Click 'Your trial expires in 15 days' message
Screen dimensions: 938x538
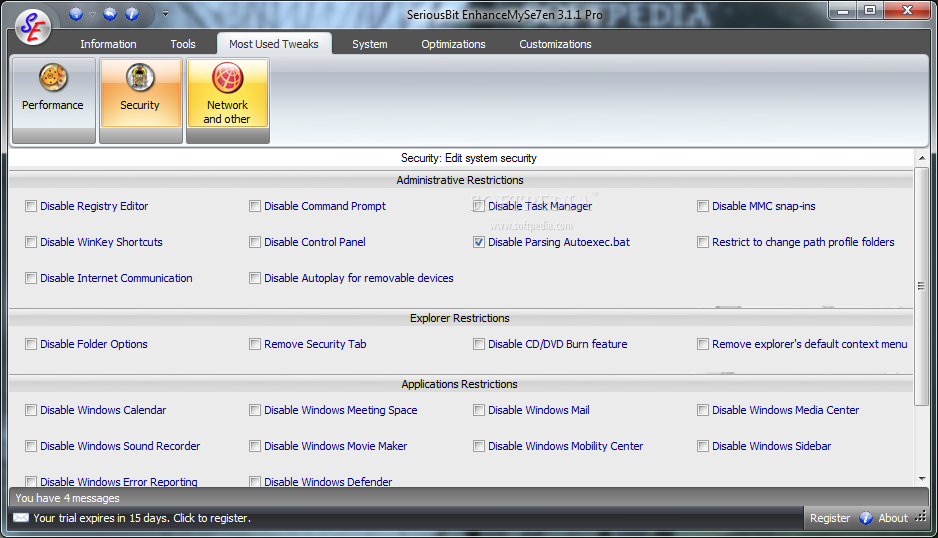tap(142, 518)
